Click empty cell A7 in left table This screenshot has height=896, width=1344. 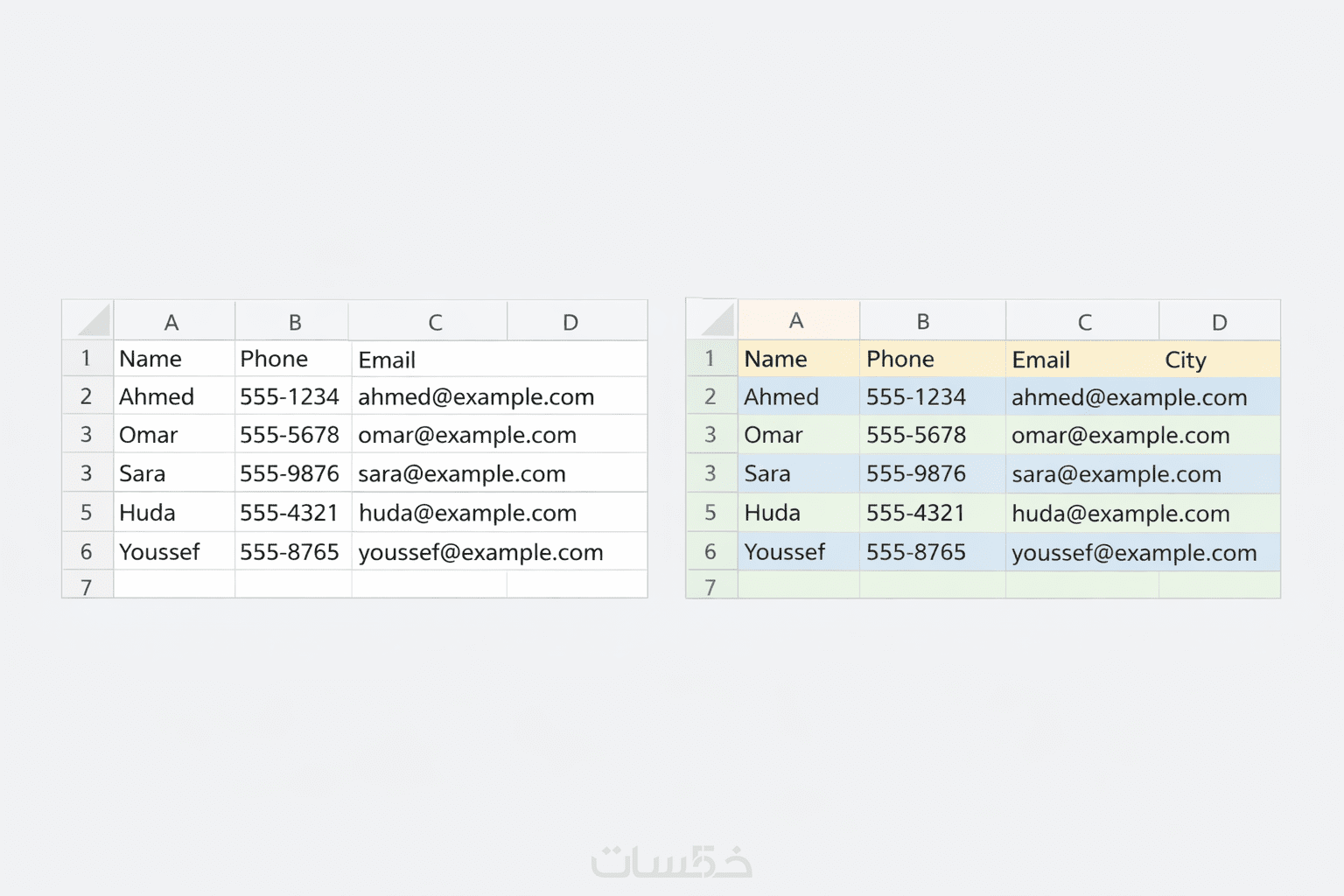pyautogui.click(x=173, y=584)
